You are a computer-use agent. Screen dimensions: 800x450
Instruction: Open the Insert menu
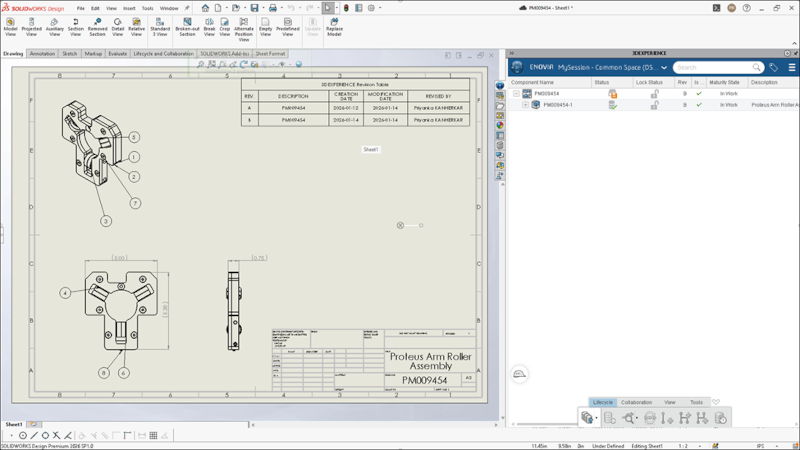point(129,8)
